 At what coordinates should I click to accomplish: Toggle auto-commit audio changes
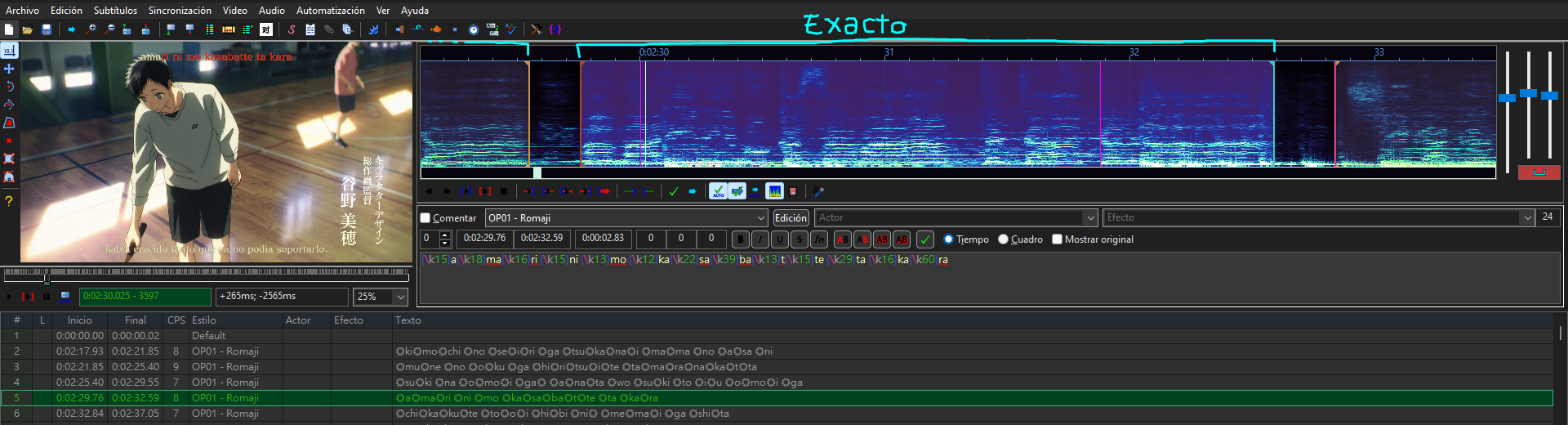(719, 191)
